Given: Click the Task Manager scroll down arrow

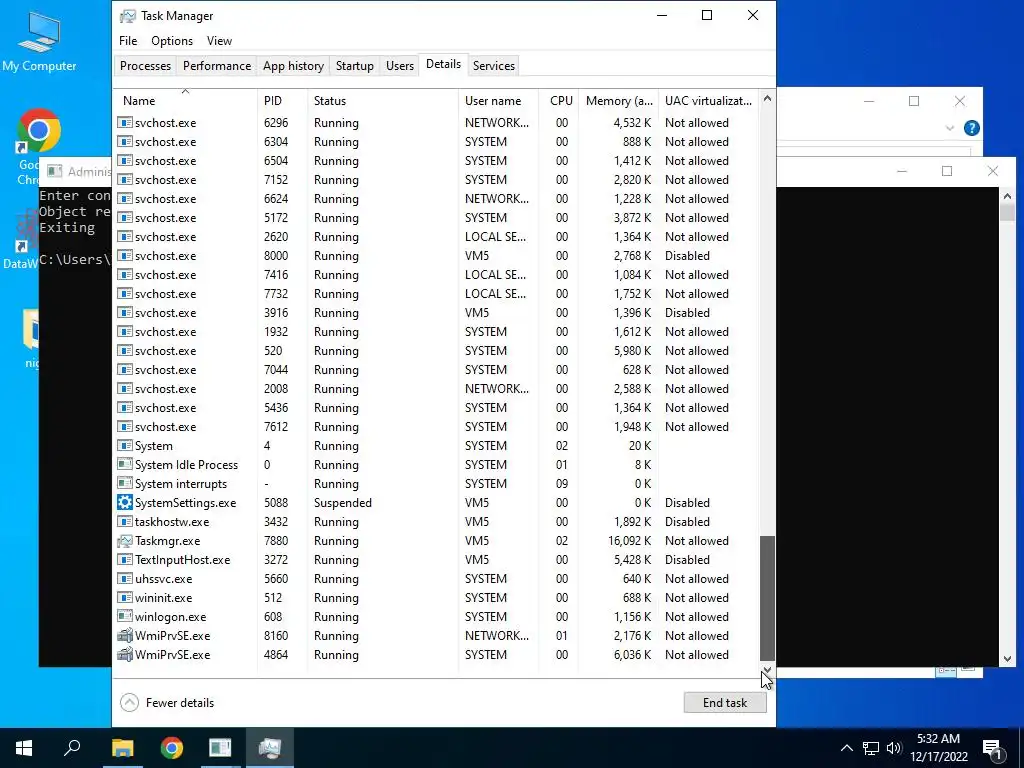Looking at the screenshot, I should [767, 669].
